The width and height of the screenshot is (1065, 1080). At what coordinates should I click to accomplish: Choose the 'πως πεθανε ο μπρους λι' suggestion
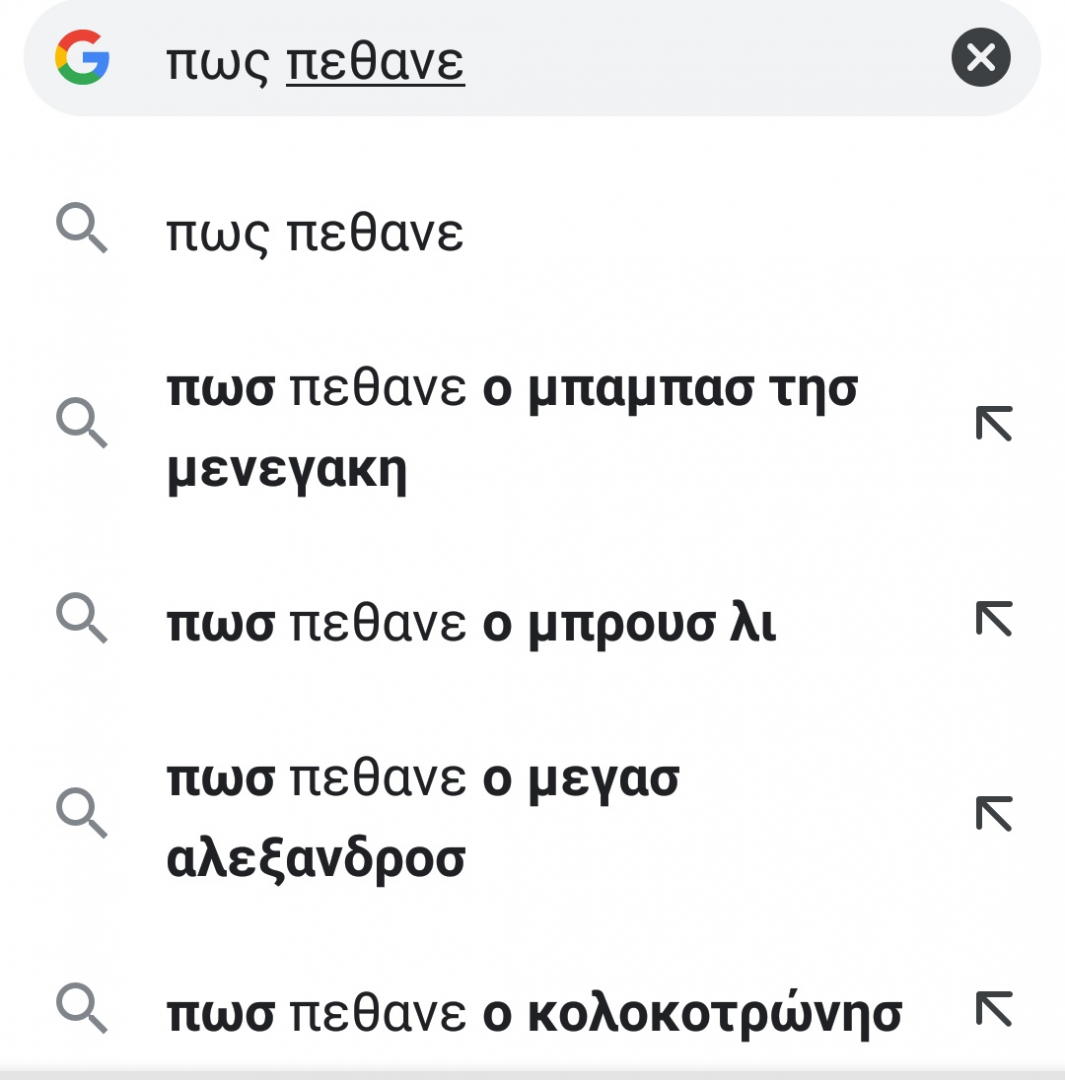click(470, 624)
